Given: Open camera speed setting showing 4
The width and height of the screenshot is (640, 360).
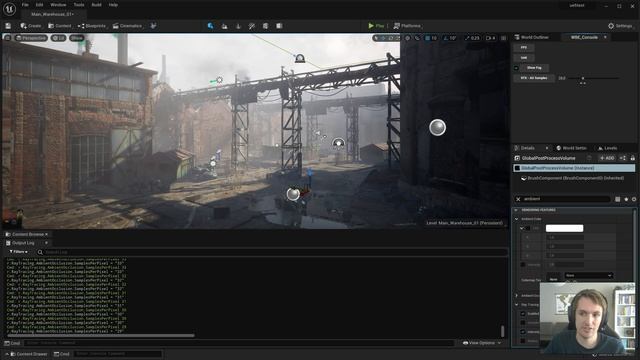Looking at the screenshot, I should (490, 38).
